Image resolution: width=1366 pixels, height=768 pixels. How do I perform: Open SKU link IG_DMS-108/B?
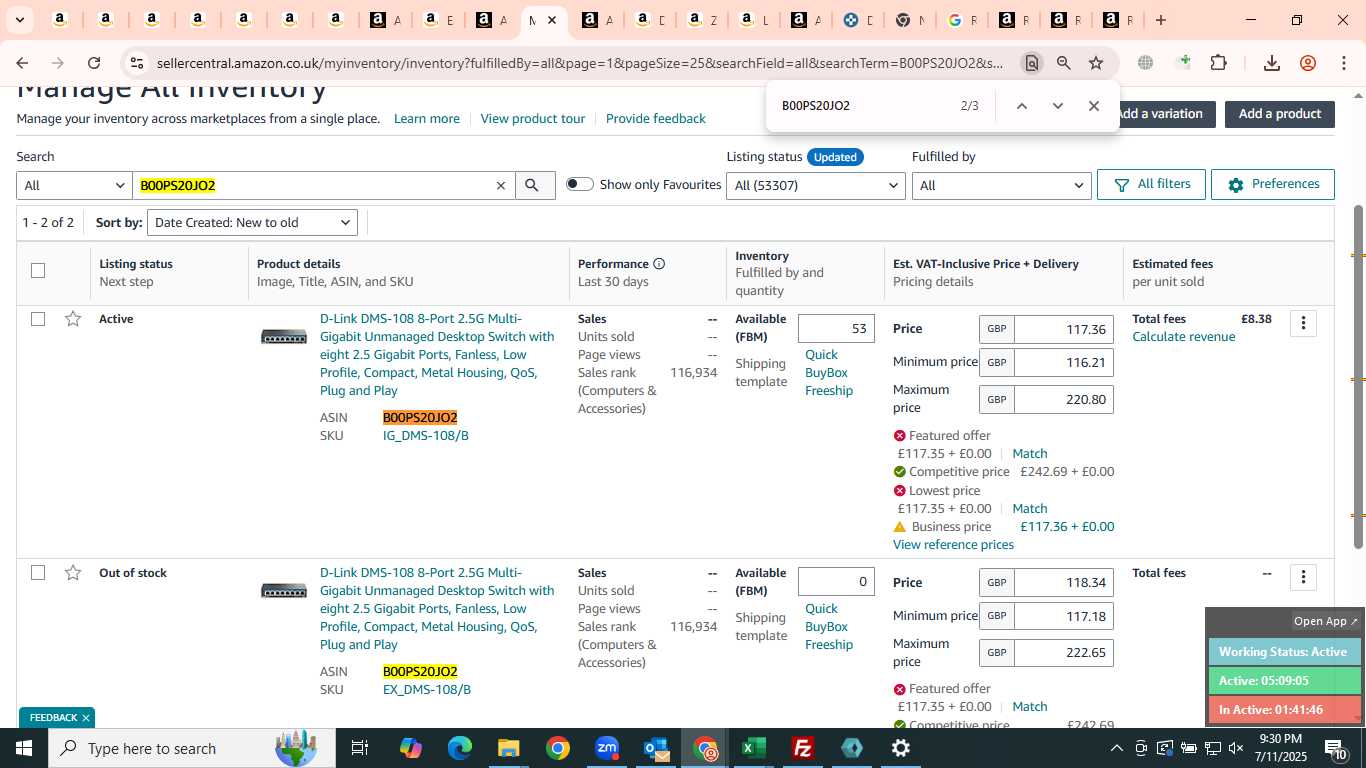pyautogui.click(x=426, y=436)
